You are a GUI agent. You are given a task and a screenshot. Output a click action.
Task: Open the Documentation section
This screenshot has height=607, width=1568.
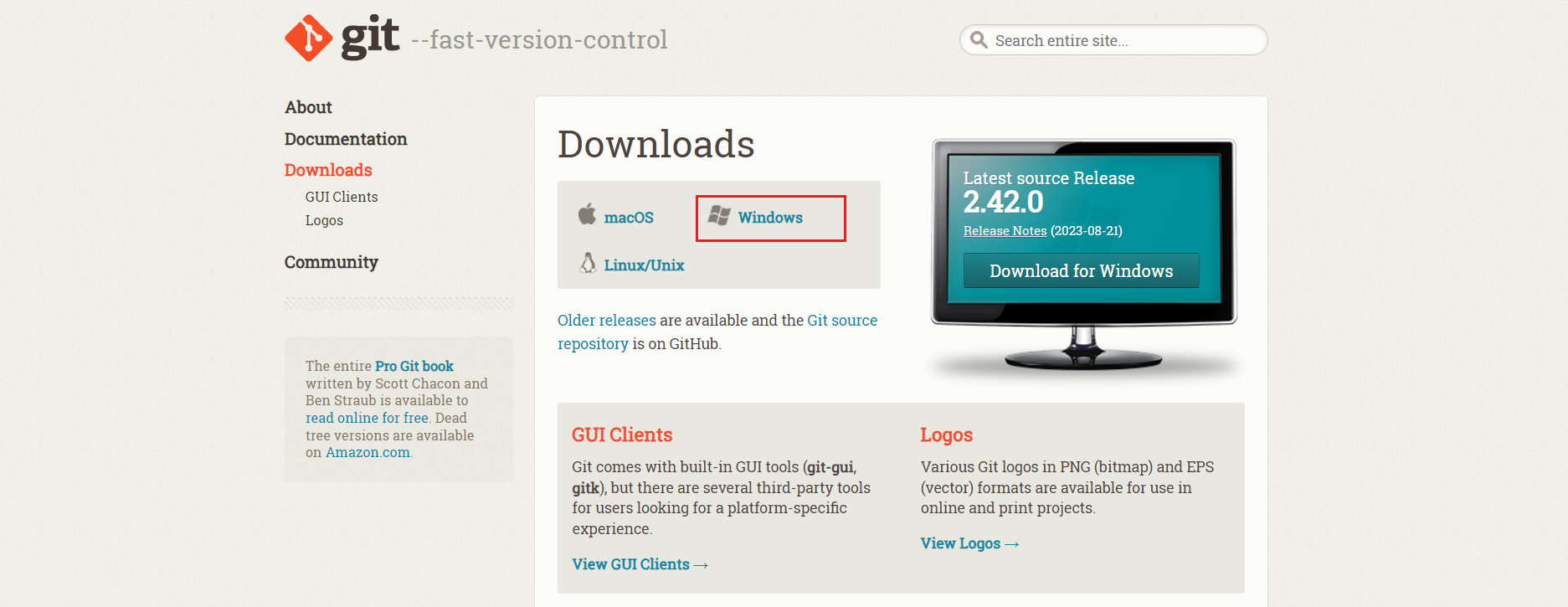[345, 139]
